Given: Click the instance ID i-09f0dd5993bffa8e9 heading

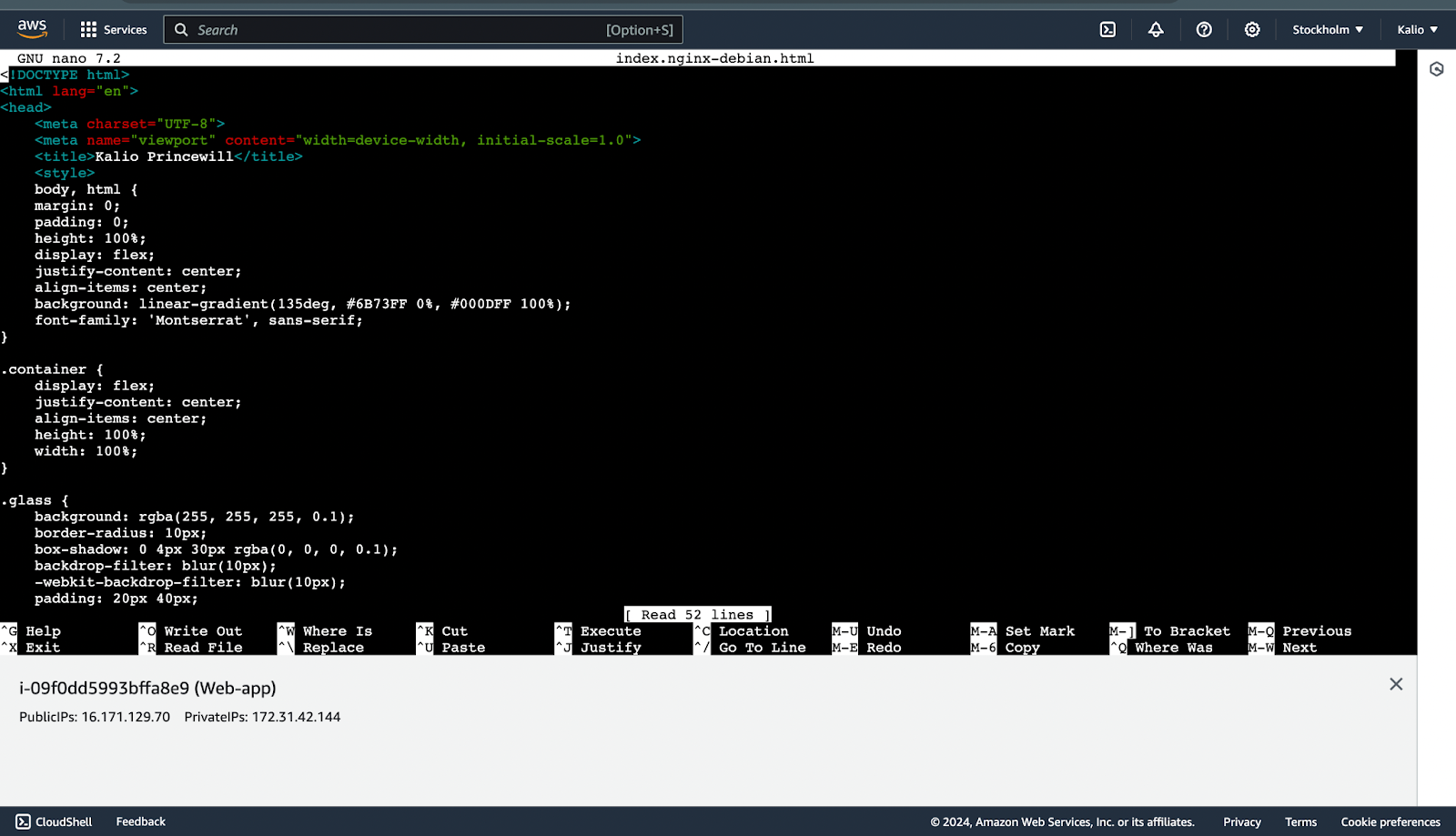Looking at the screenshot, I should tap(147, 689).
